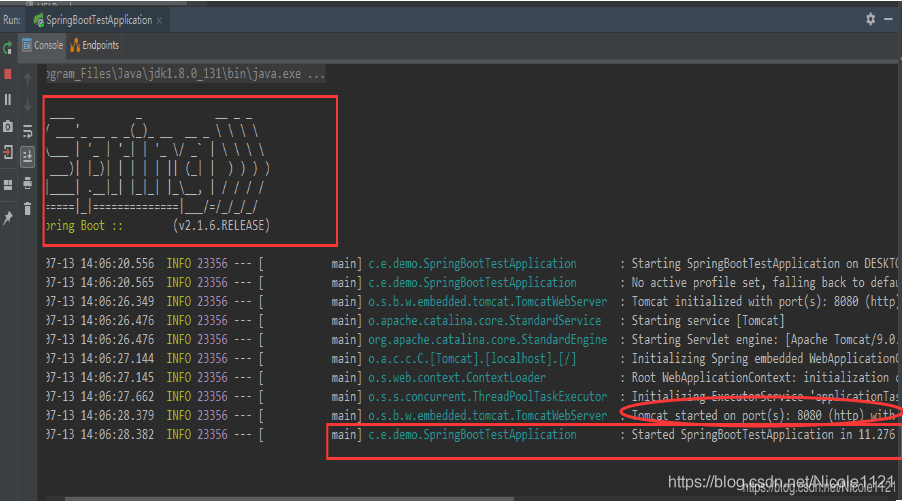The height and width of the screenshot is (501, 903).
Task: Pause console output
Action: tap(7, 100)
